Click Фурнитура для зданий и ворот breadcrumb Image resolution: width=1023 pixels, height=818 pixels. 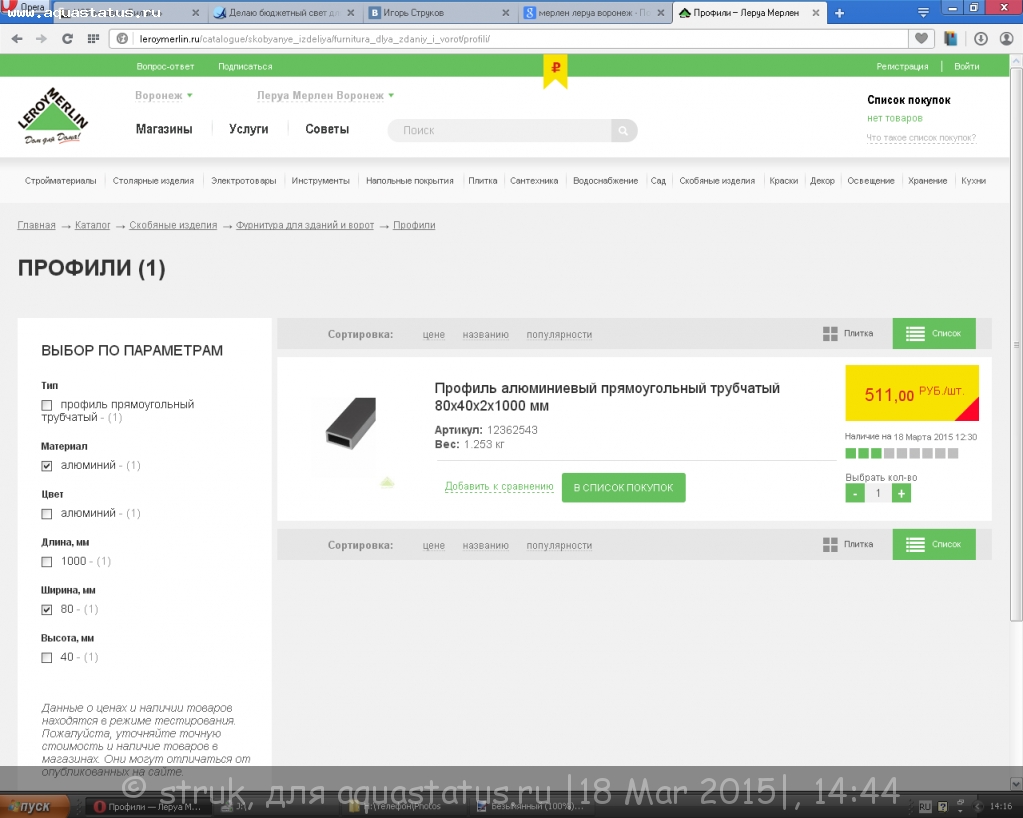point(305,225)
